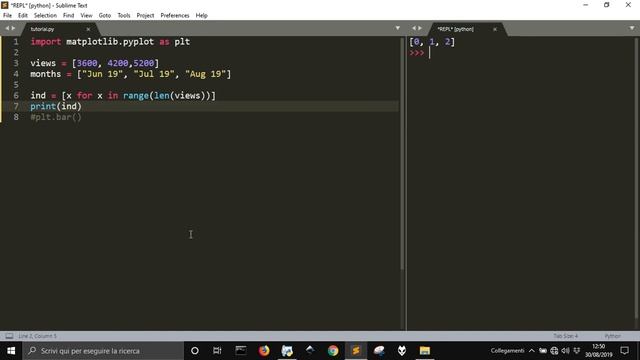Screen dimensions: 640x360
Task: Place cursor on import matplotlib line
Action: 110,42
